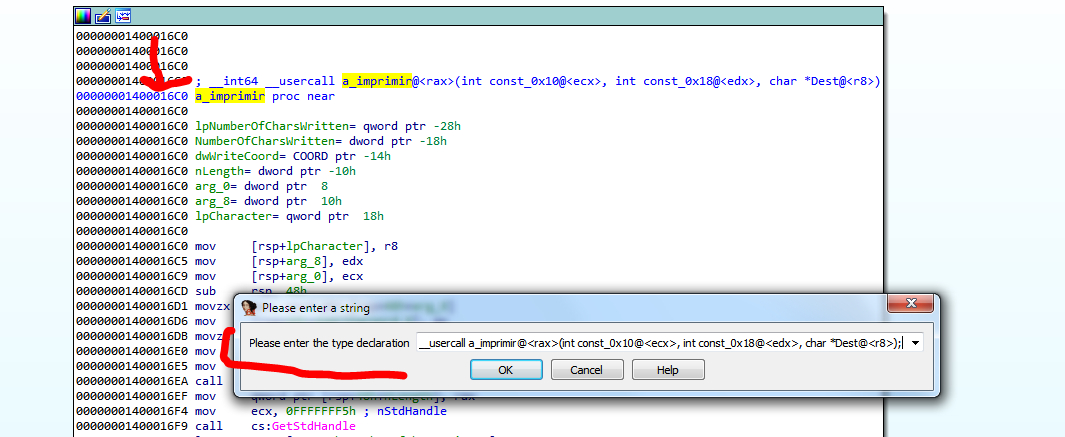Viewport: 1065px width, 437px height.
Task: Select the 'Please enter the type declaration' label
Action: [329, 343]
